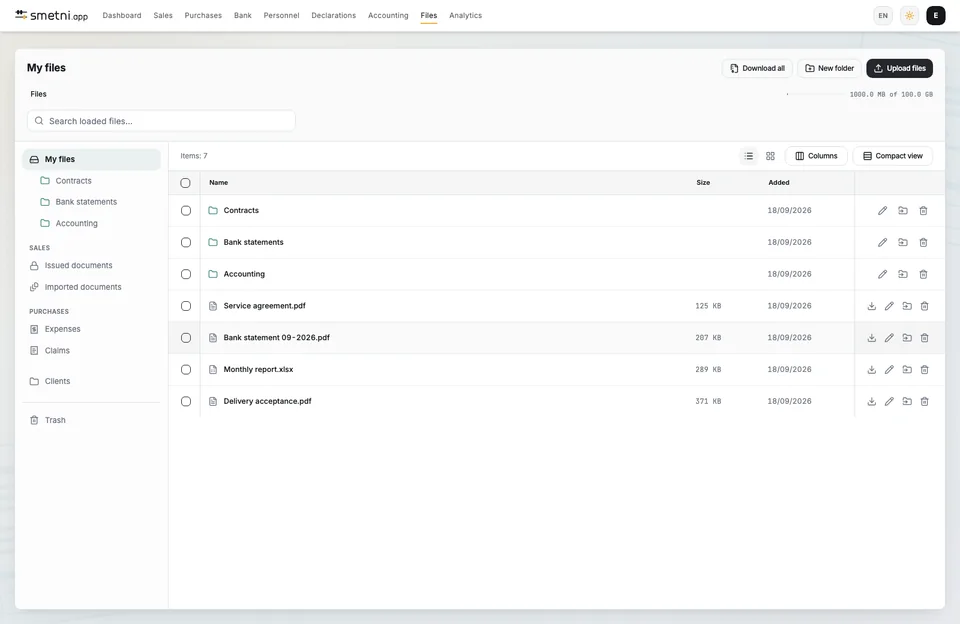
Task: Move Service agreement.pdf to a folder
Action: pos(907,306)
